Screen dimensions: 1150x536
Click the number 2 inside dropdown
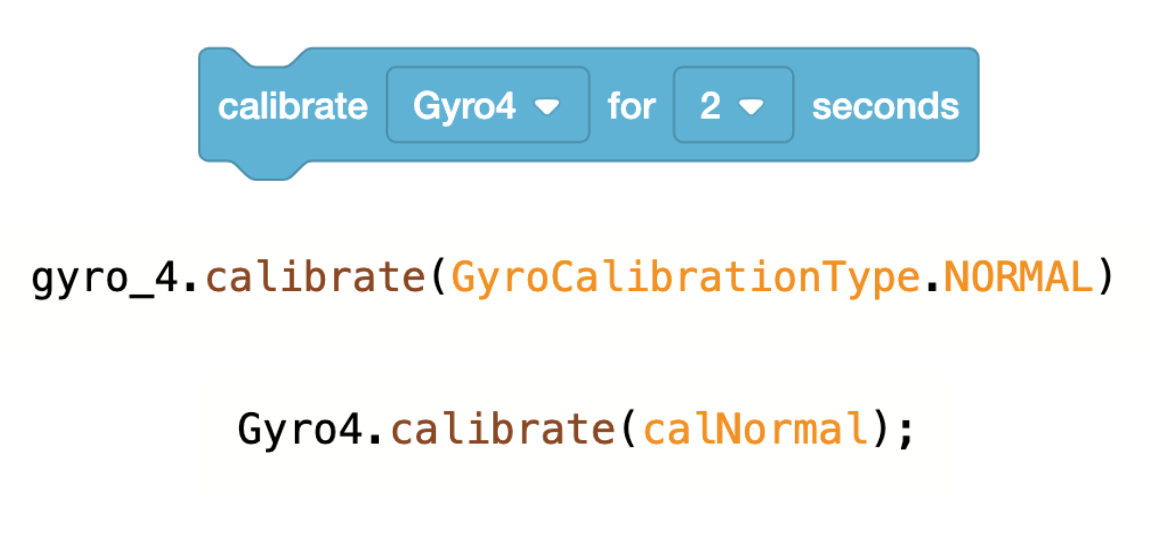tap(710, 106)
